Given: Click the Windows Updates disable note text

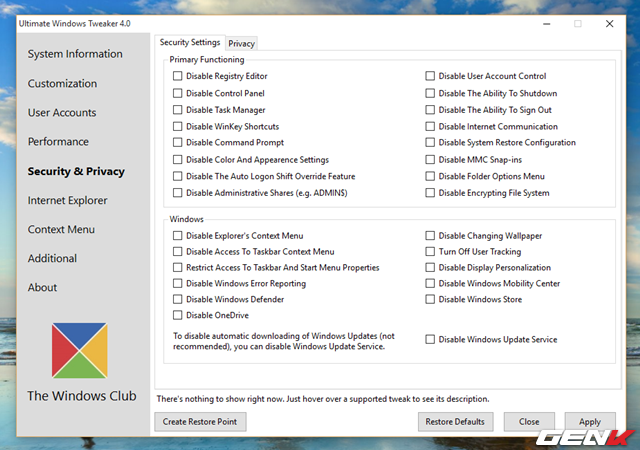Looking at the screenshot, I should tap(284, 341).
